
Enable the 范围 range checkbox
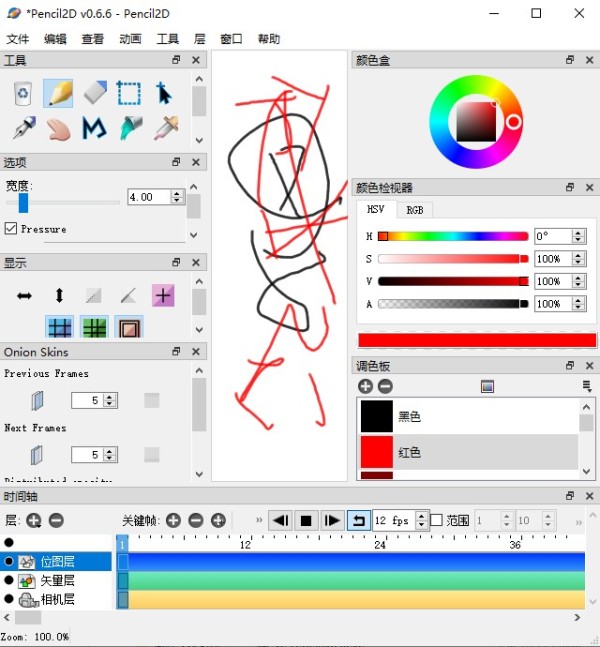click(436, 520)
